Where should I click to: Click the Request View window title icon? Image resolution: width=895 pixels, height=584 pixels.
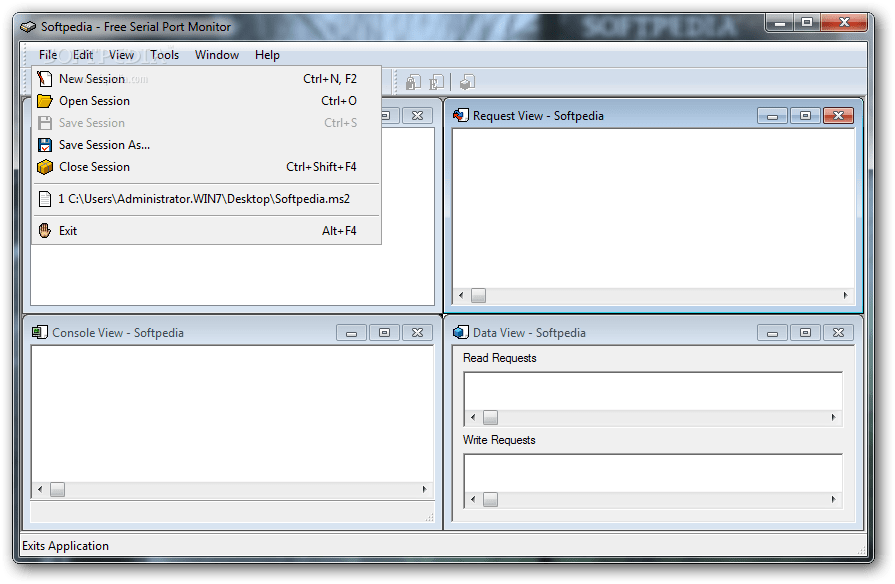[460, 115]
